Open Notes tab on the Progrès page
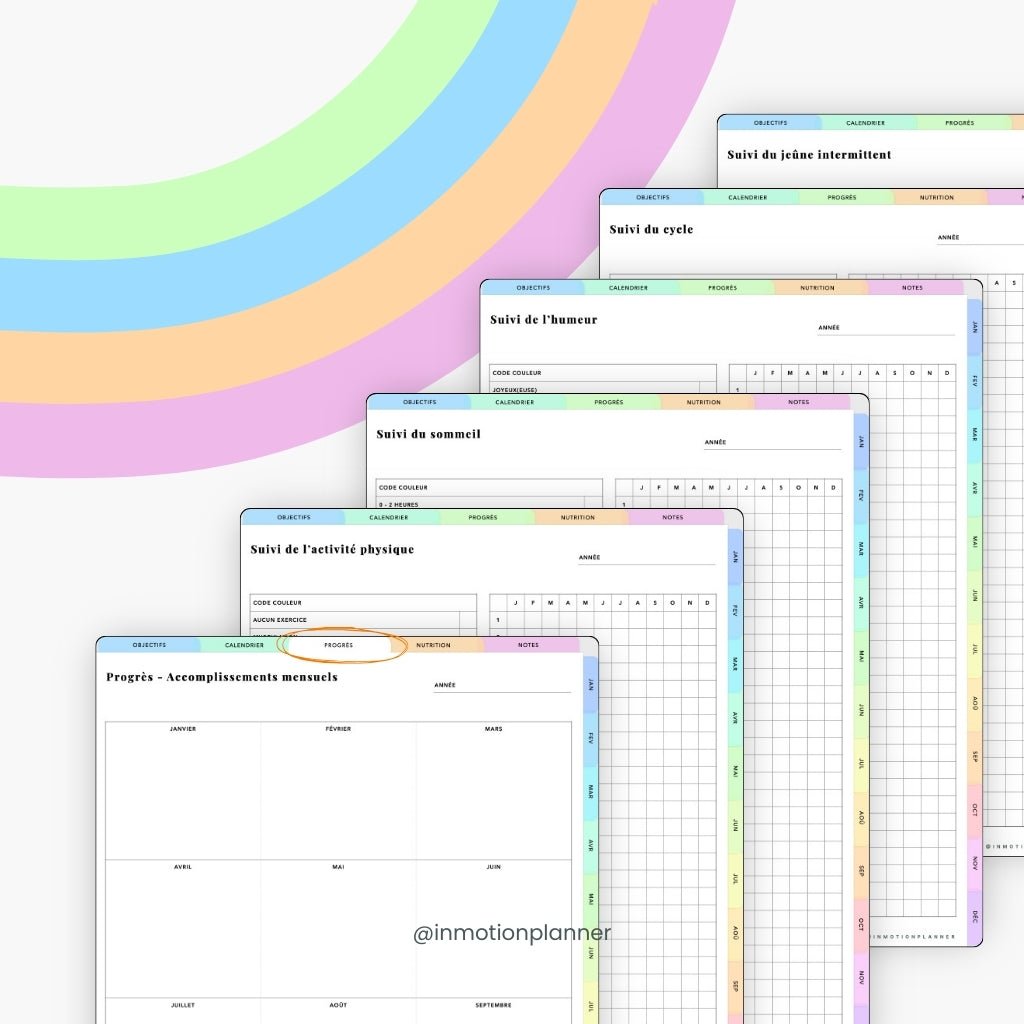The width and height of the screenshot is (1024, 1024). [528, 645]
